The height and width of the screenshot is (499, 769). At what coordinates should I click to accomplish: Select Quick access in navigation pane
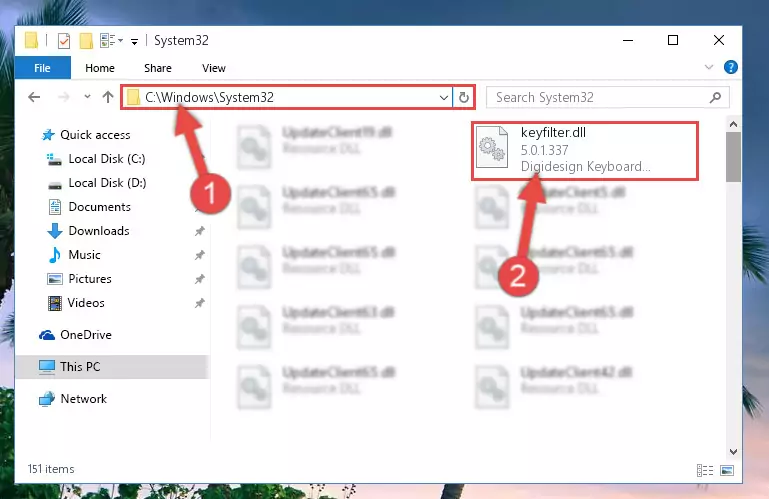click(95, 135)
